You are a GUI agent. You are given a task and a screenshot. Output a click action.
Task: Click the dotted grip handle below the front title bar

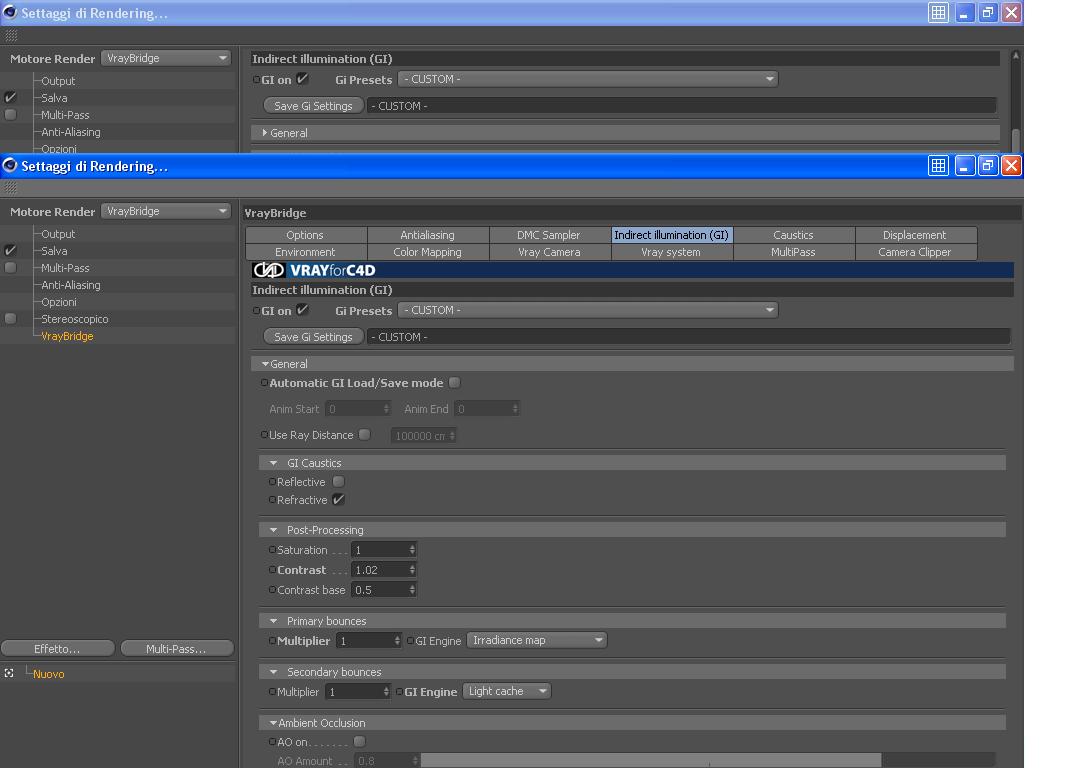point(11,188)
